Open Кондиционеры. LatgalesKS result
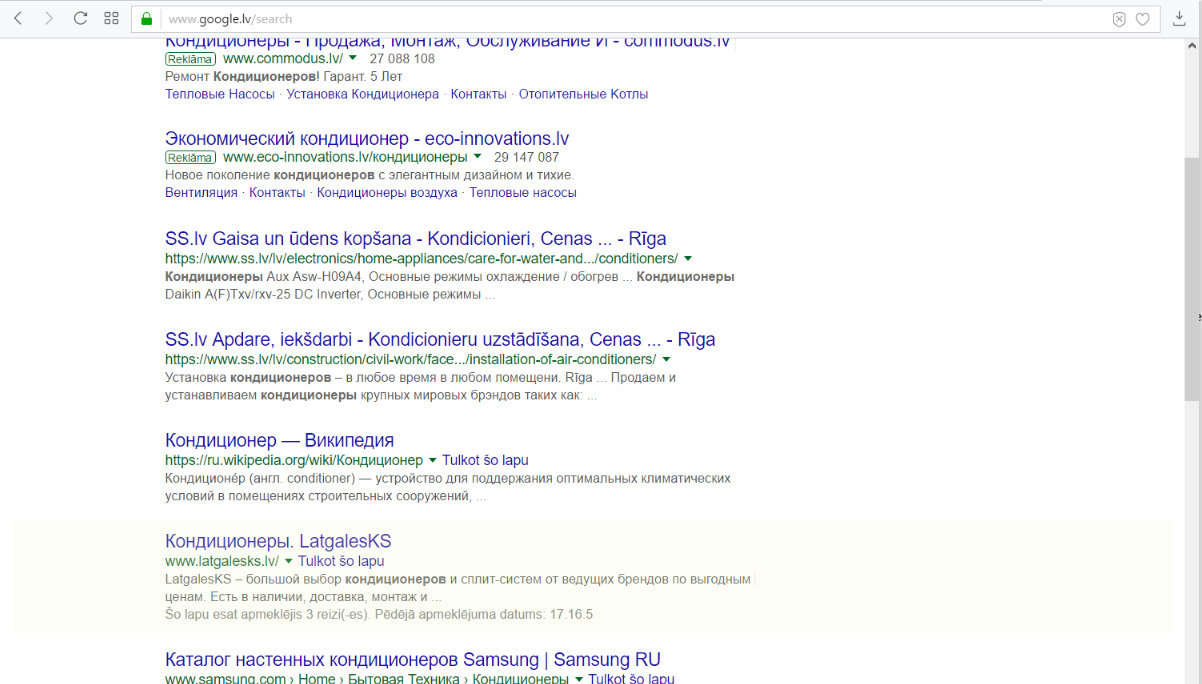Image resolution: width=1202 pixels, height=684 pixels. 278,541
